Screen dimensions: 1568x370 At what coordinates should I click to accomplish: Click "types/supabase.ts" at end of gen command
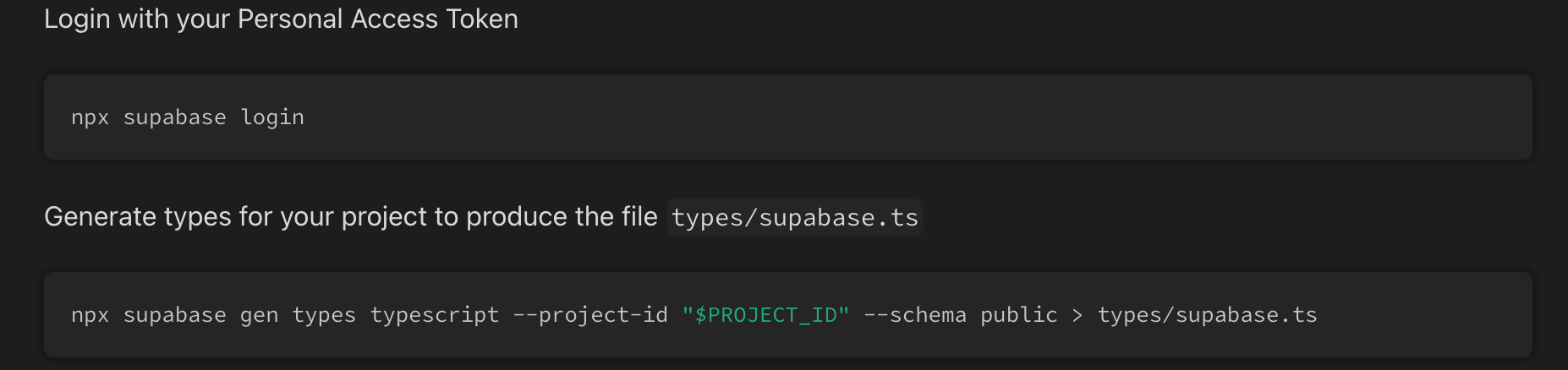1208,315
